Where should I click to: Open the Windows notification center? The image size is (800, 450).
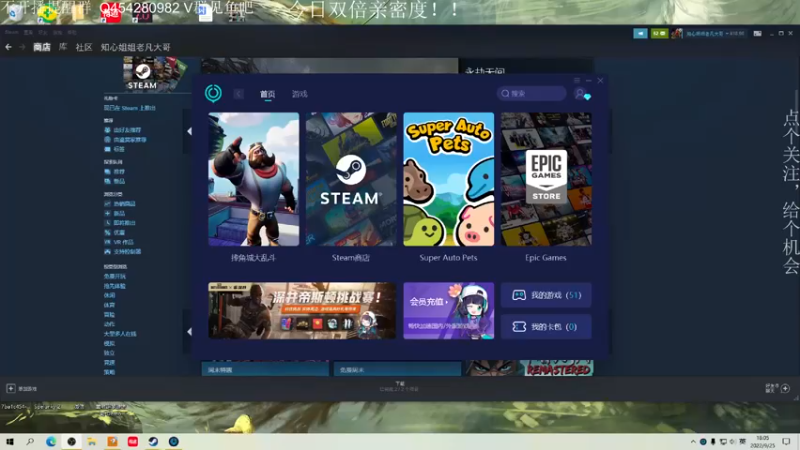pos(786,442)
